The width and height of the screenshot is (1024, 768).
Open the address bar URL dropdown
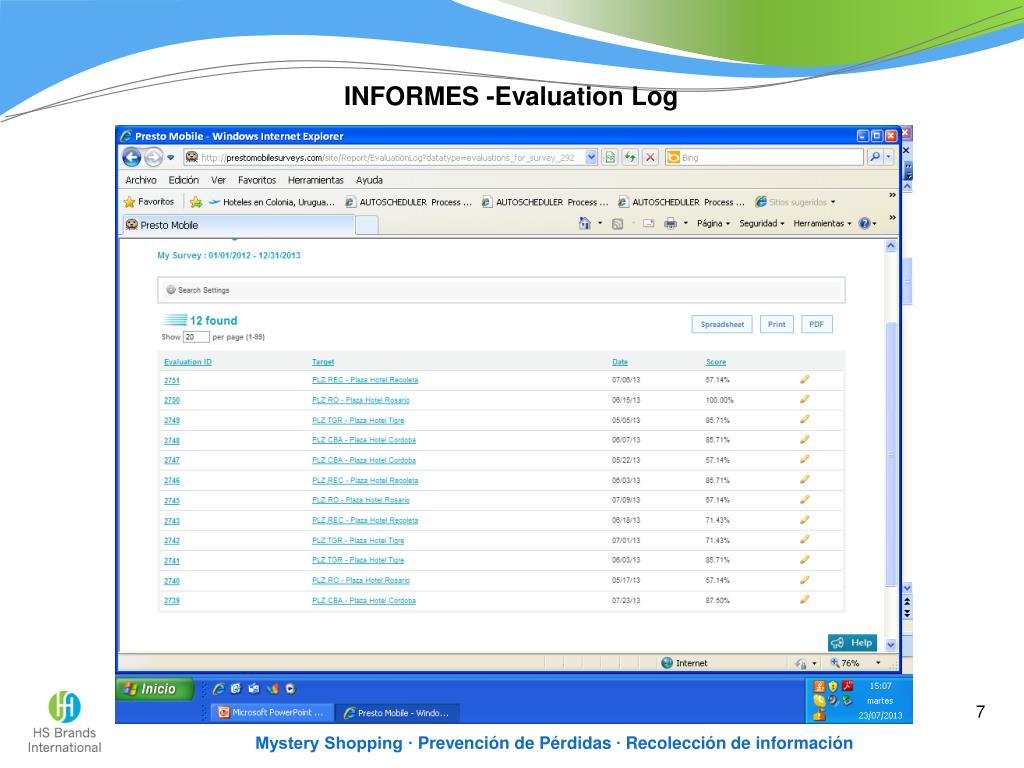click(x=591, y=158)
